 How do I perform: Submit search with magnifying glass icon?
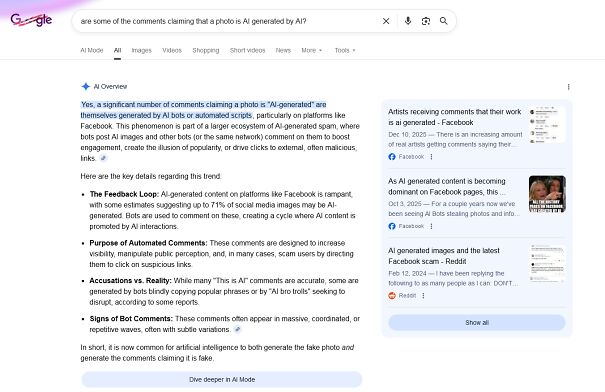click(x=444, y=21)
